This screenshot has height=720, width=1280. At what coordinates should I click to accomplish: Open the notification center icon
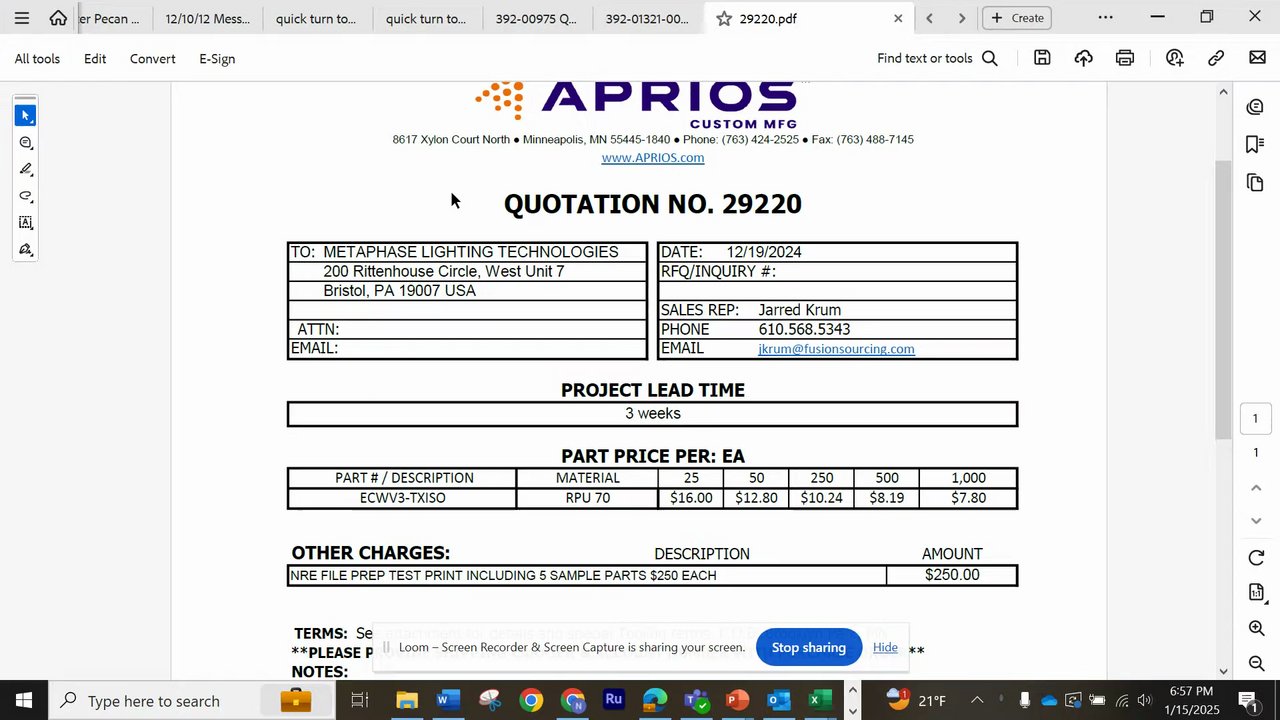tap(1248, 700)
